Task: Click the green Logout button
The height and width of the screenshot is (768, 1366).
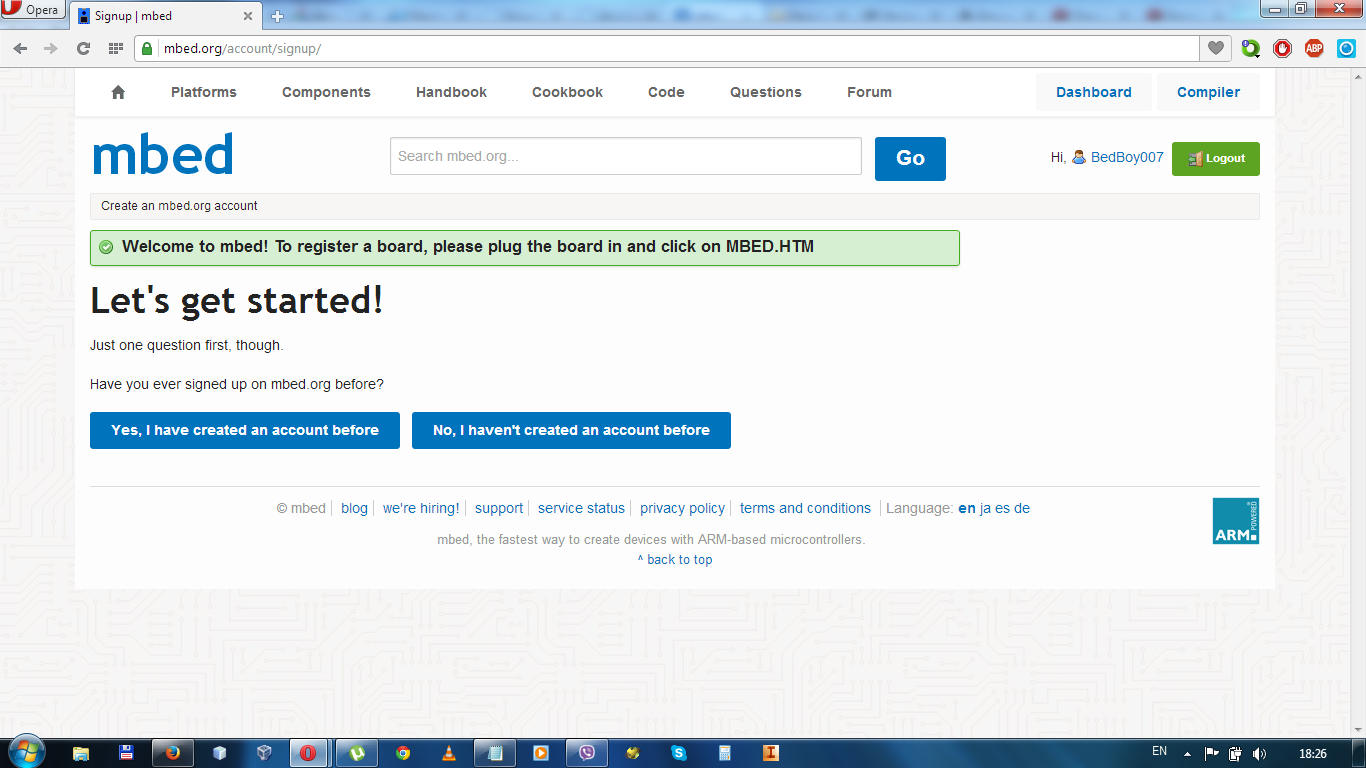Action: (1216, 158)
